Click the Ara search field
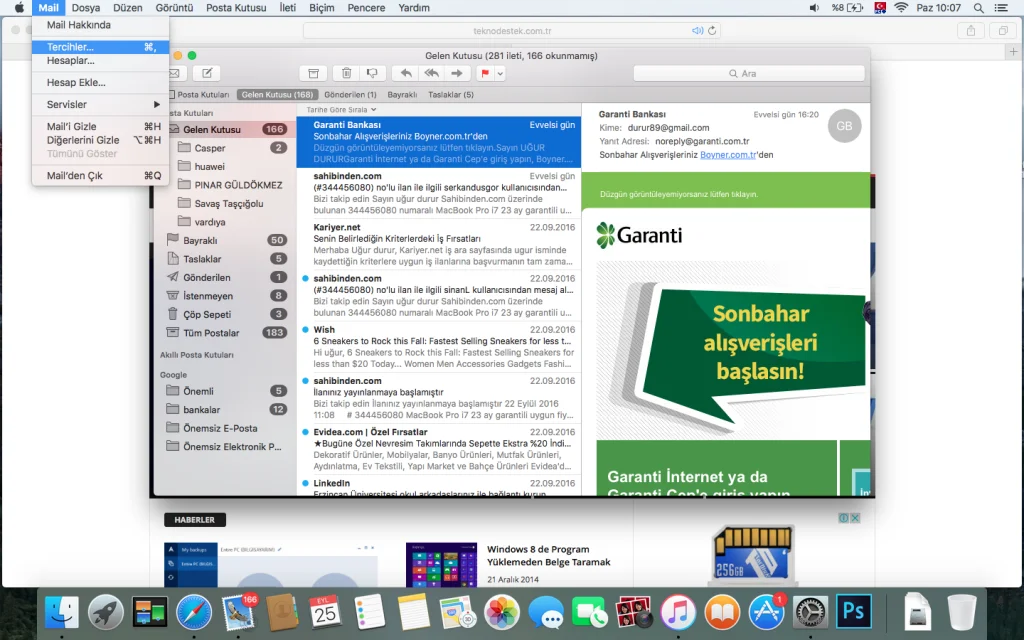The height and width of the screenshot is (640, 1024). click(748, 73)
